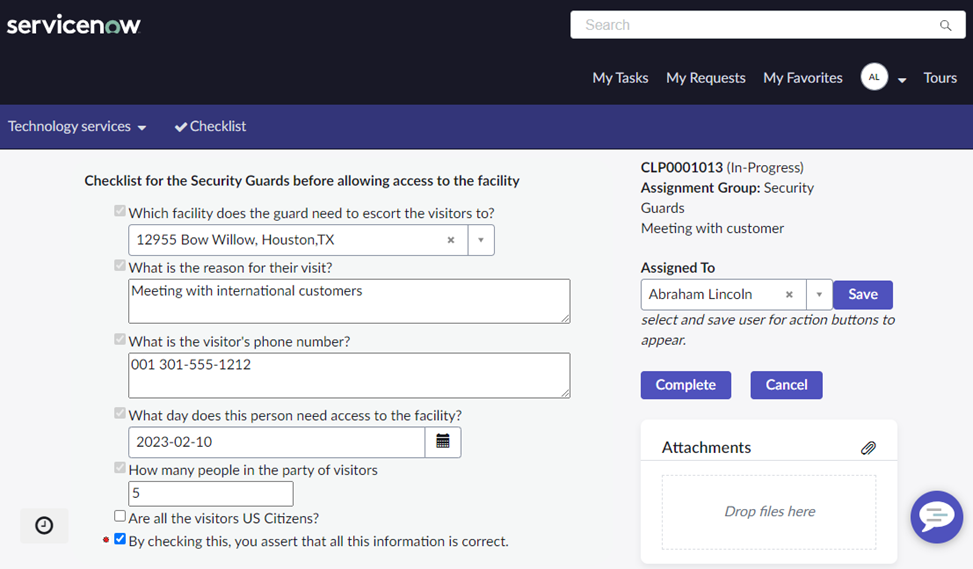Uncheck the information is correct assertion
Image resolution: width=973 pixels, height=569 pixels.
tap(120, 539)
